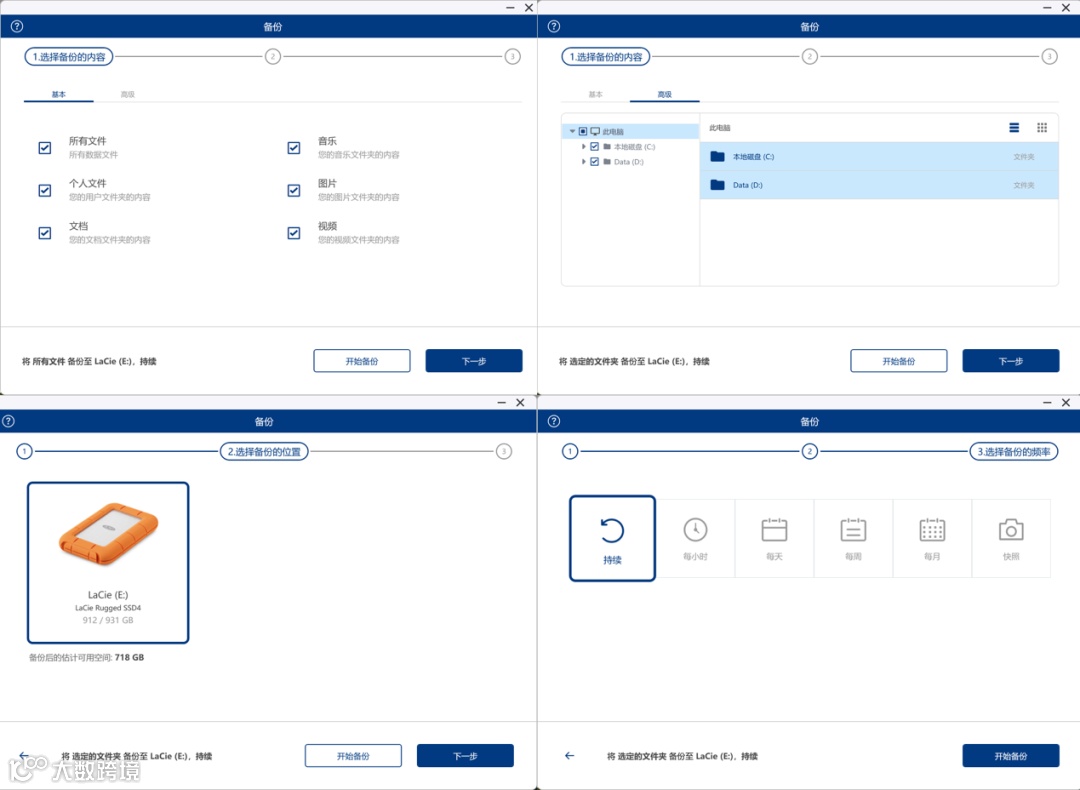The width and height of the screenshot is (1080, 790).
Task: Click step 2 circle in backup frequency window
Action: (x=810, y=451)
